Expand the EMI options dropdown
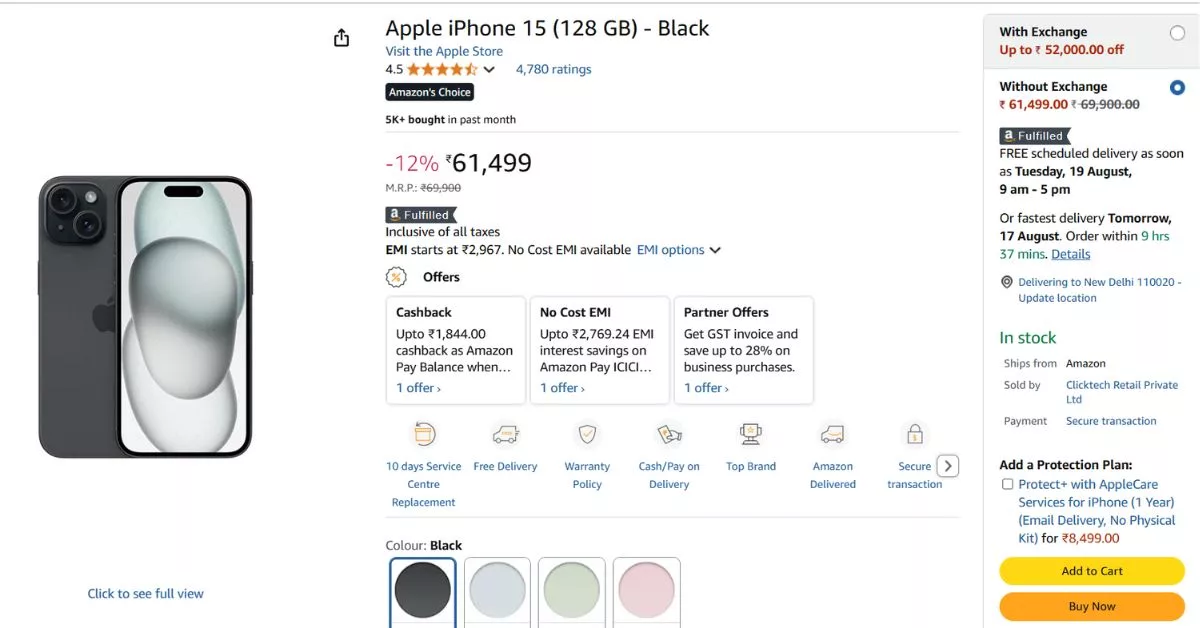The width and height of the screenshot is (1200, 628). pyautogui.click(x=678, y=249)
